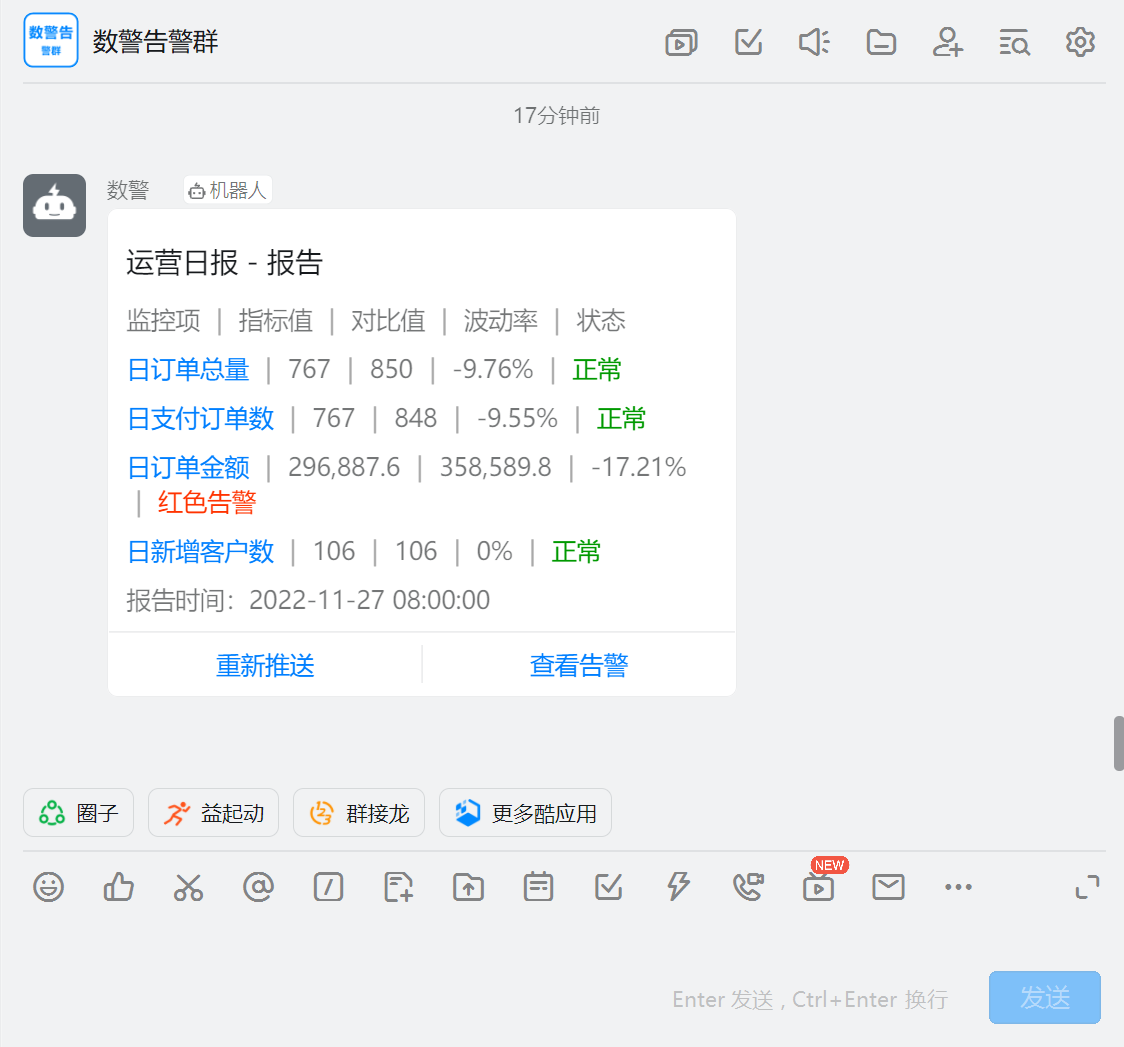Open the DING mail envelope icon
The image size is (1124, 1047).
pos(888,887)
